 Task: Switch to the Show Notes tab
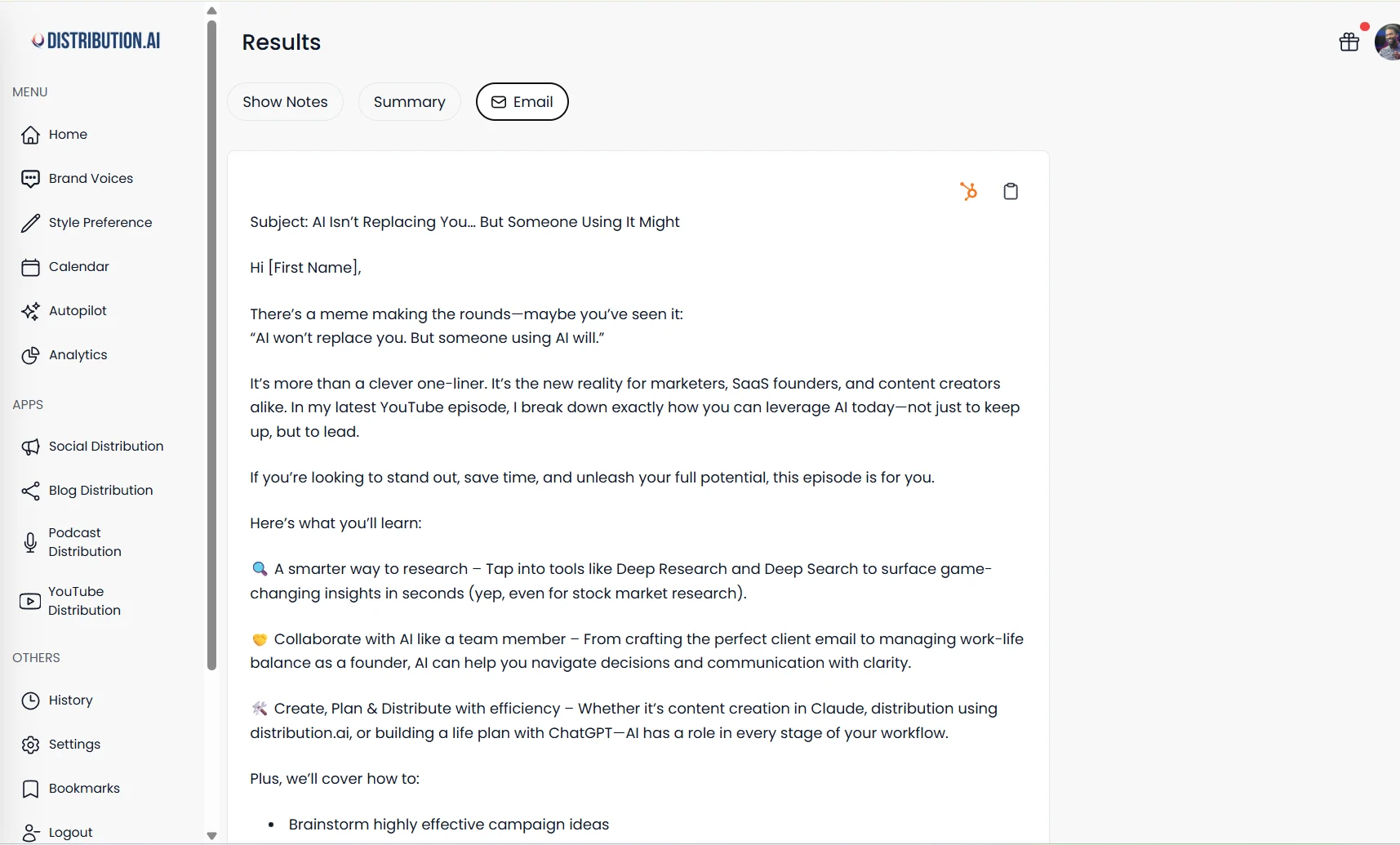[x=285, y=102]
